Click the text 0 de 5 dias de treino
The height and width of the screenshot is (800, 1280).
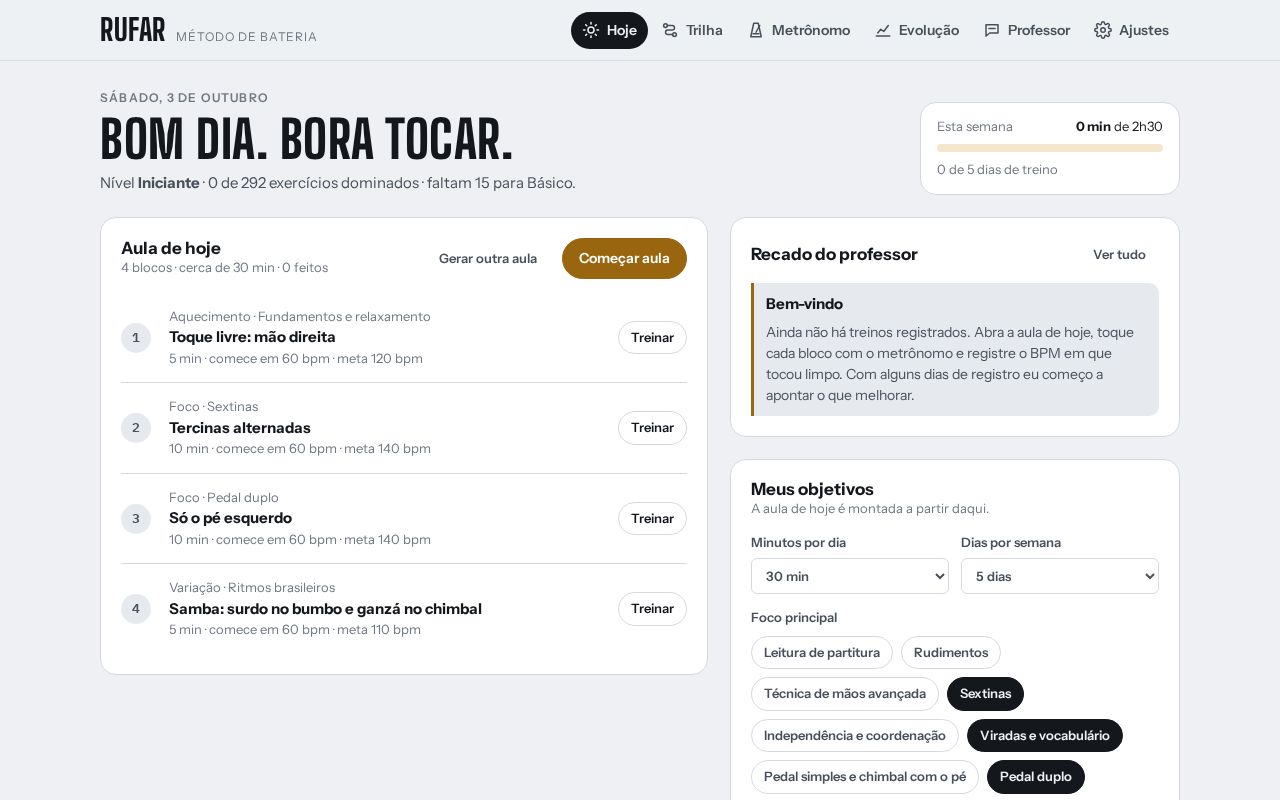[x=997, y=170]
